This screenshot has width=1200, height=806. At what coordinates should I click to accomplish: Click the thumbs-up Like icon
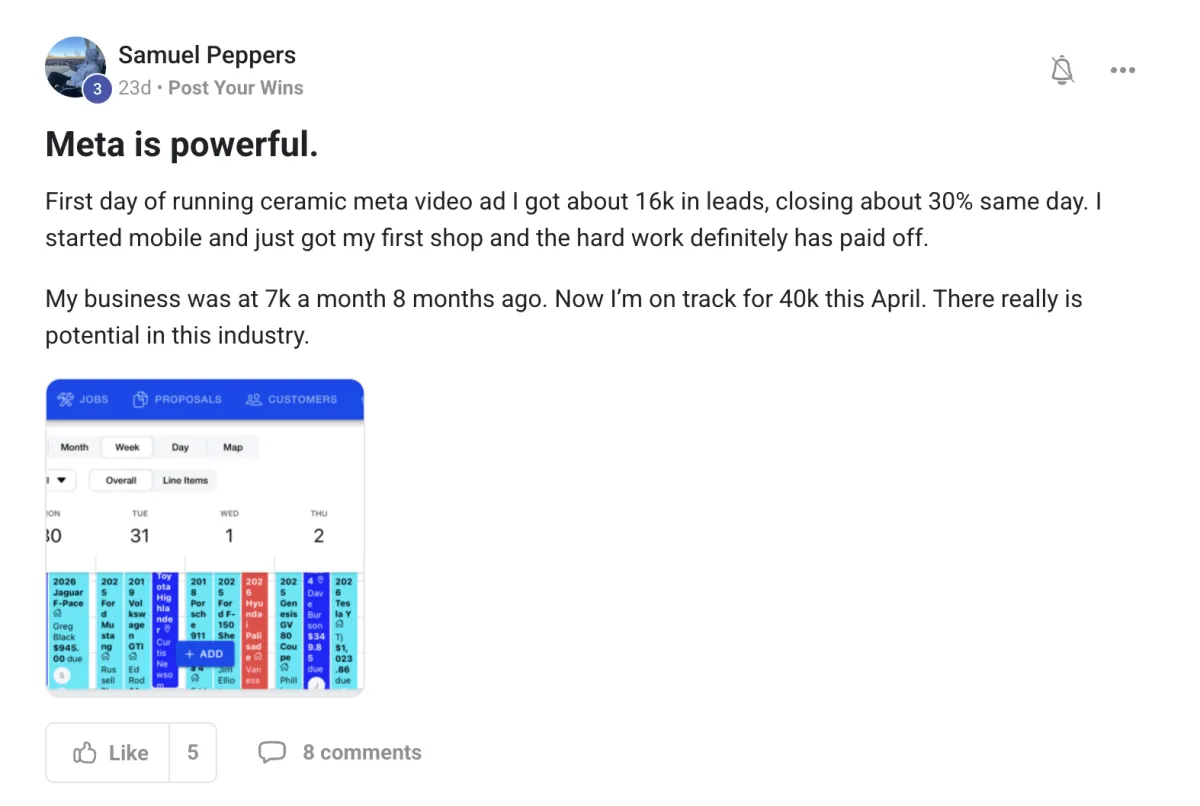(x=85, y=752)
